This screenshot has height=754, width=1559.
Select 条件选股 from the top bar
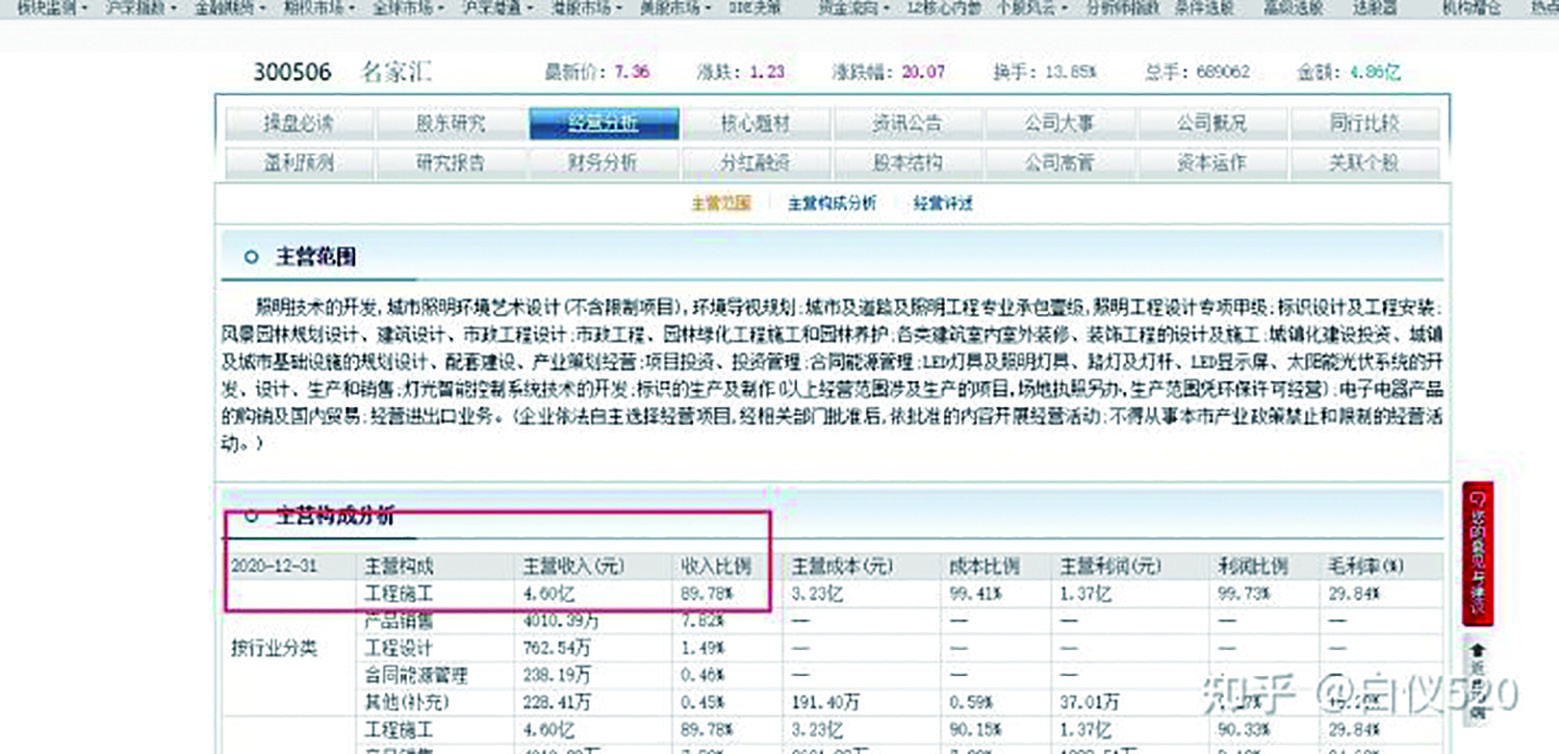(1204, 9)
